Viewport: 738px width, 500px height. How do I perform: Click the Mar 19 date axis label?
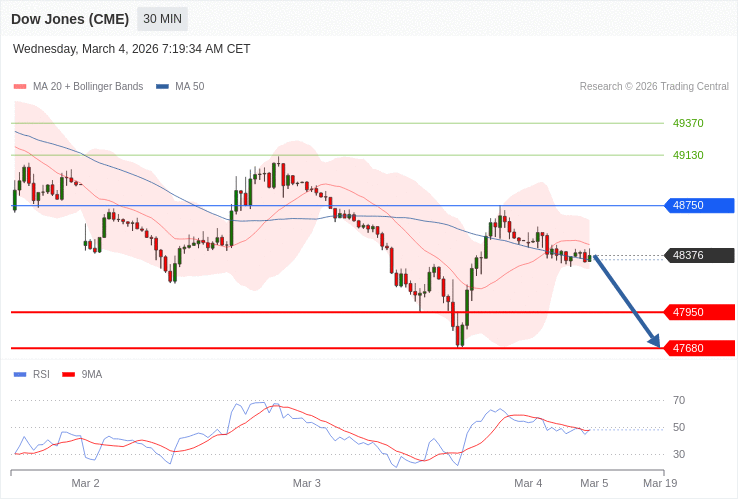(x=660, y=483)
